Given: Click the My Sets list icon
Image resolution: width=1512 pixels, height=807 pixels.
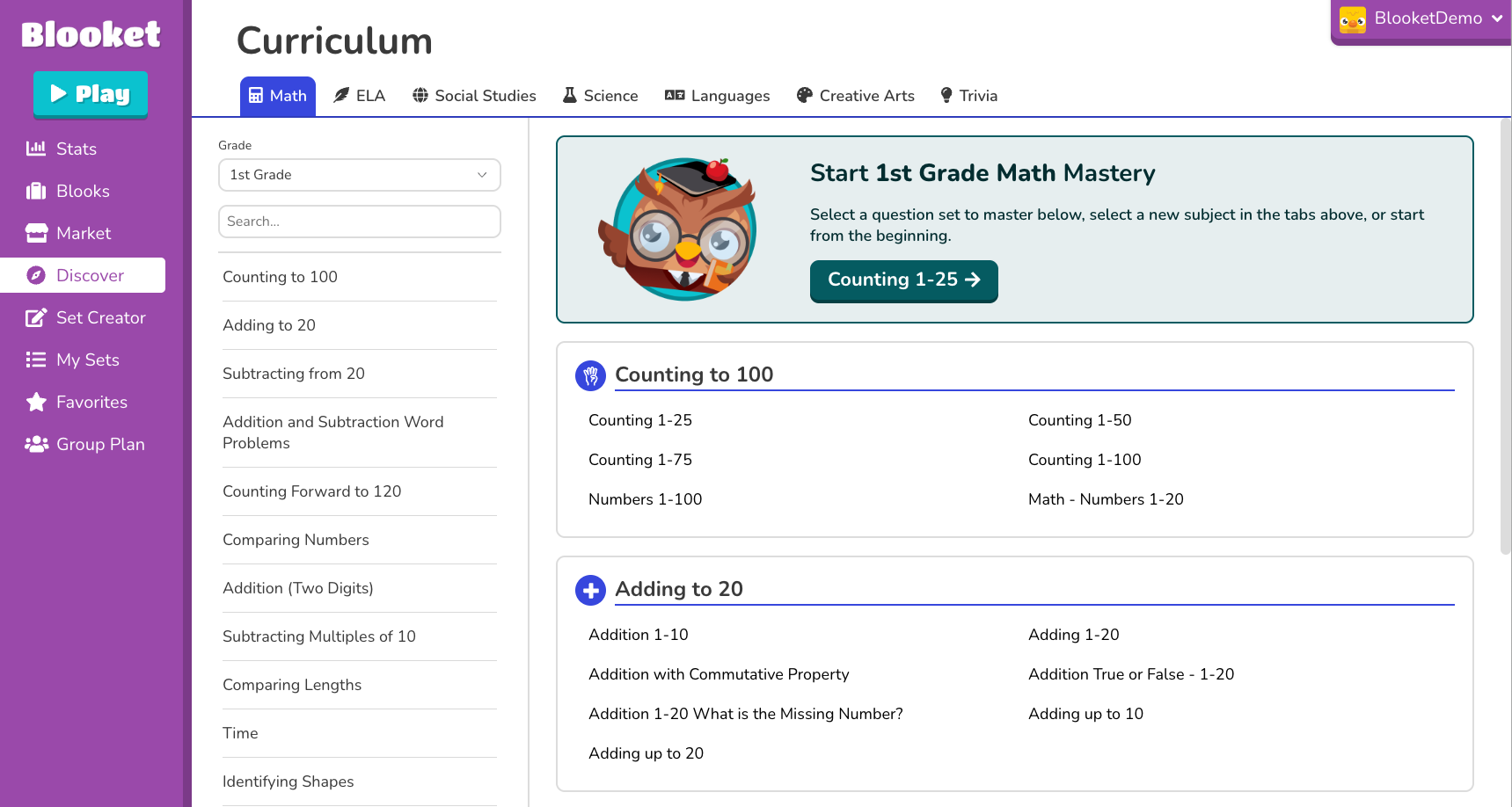Looking at the screenshot, I should click(x=36, y=360).
